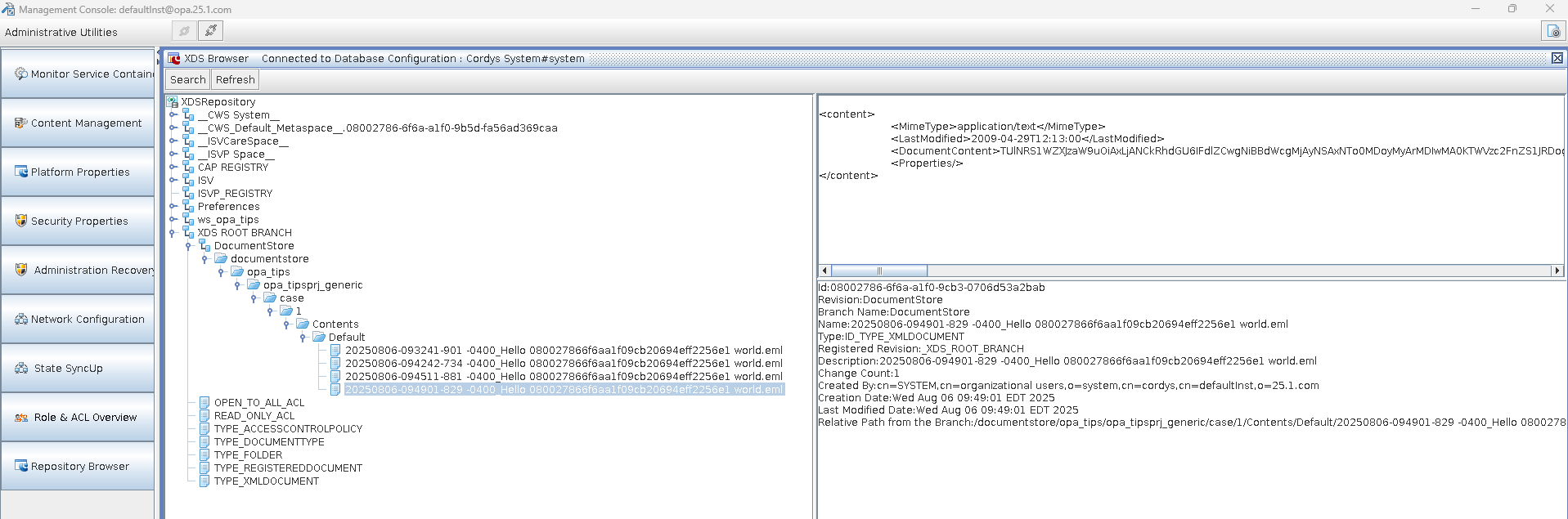Collapse the opa_tips folder
Viewport: 1568px width, 519px height.
221,272
